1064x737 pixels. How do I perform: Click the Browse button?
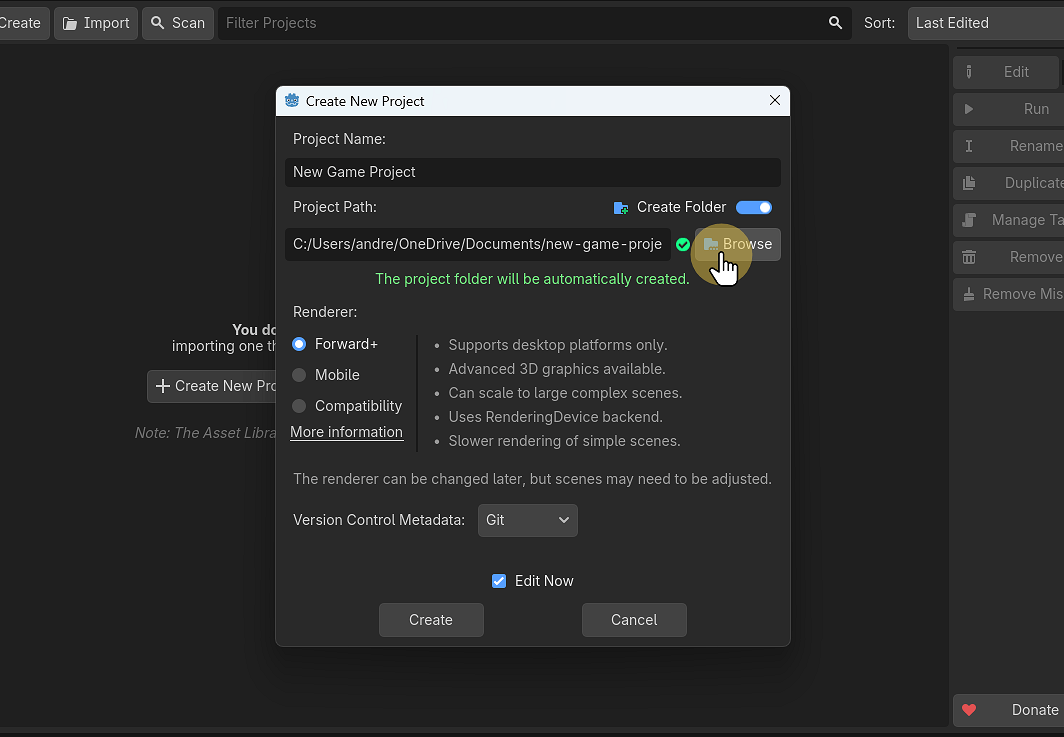point(738,244)
